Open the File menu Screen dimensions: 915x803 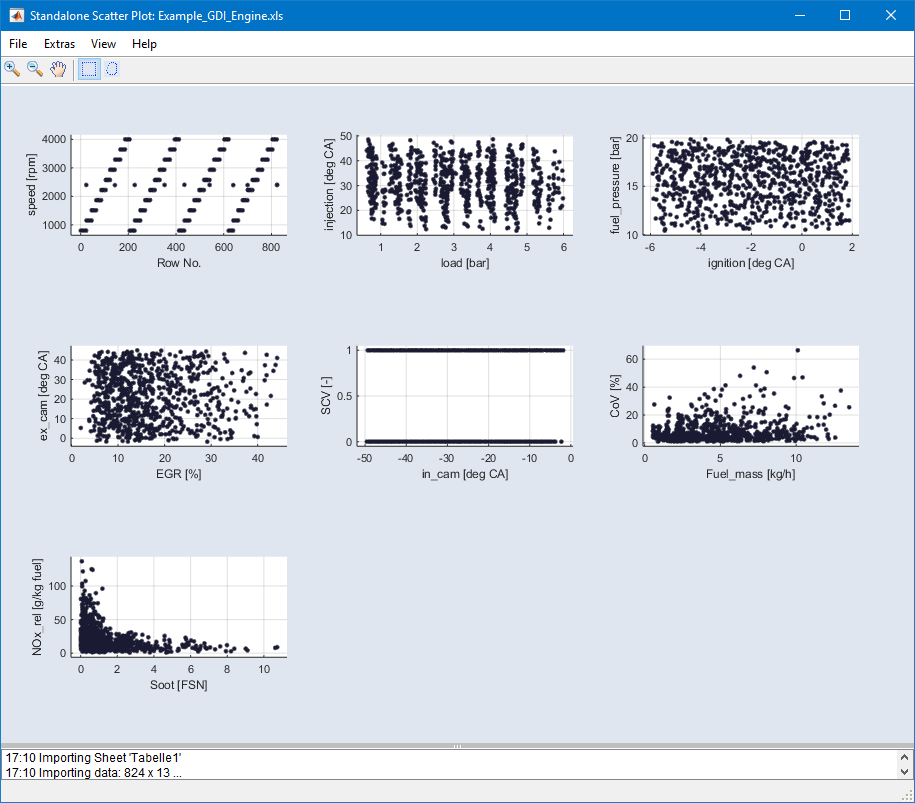tap(18, 44)
